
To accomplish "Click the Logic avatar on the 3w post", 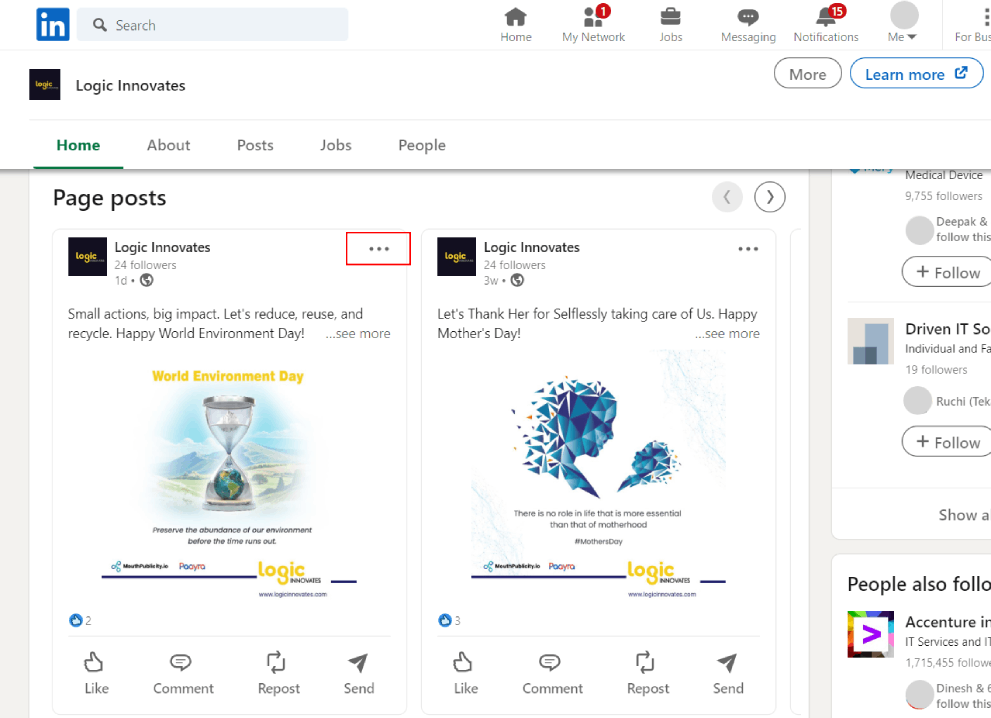I will pyautogui.click(x=456, y=256).
